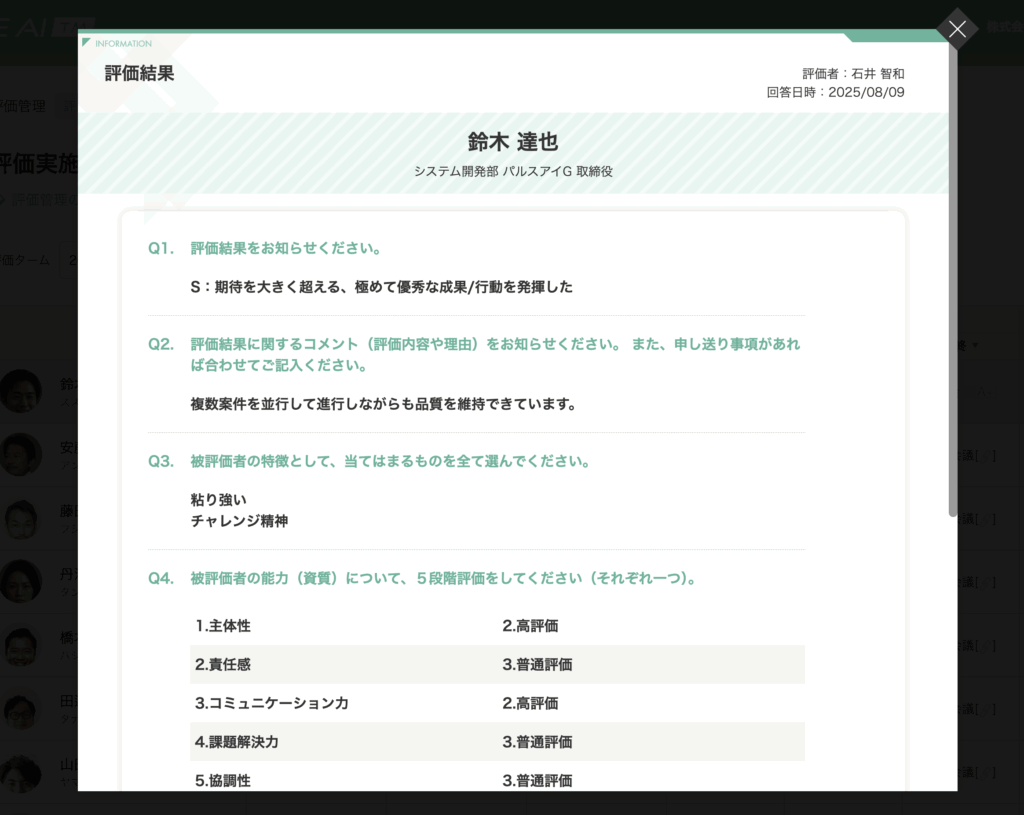Click the 3.普通評価 value in the 責任感 row
The height and width of the screenshot is (815, 1024).
(537, 664)
